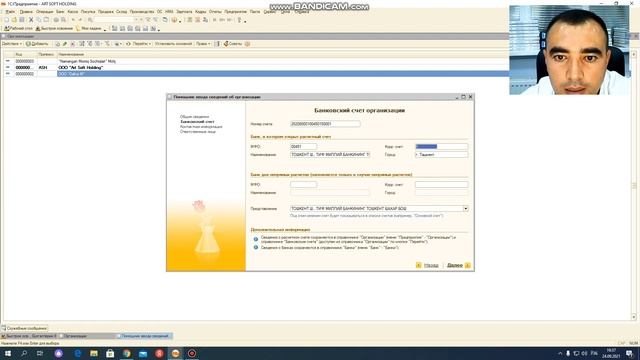Screen dimensions: 640x360
Task: Click the Open file toolbar icon
Action: [14, 20]
